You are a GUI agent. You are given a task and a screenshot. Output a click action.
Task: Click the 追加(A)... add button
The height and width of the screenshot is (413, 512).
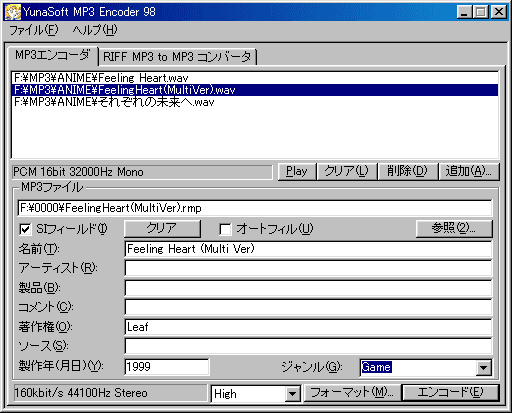469,172
